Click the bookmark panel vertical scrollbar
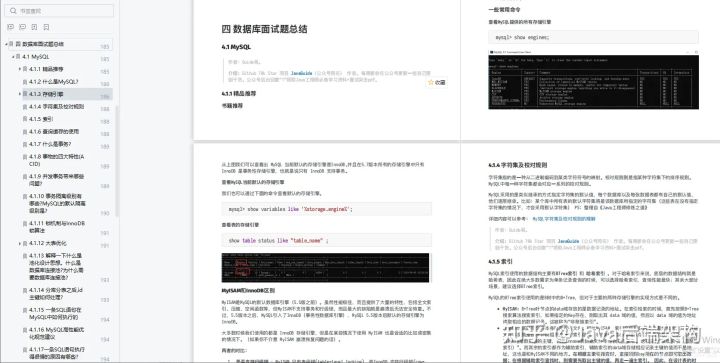Screen dimensions: 720x363 pos(117,161)
